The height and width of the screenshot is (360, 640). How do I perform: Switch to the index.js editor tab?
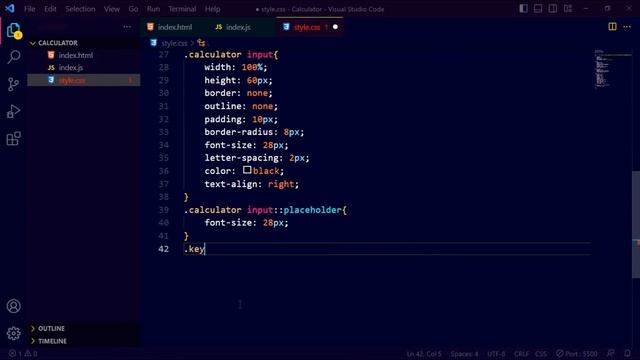[x=241, y=27]
